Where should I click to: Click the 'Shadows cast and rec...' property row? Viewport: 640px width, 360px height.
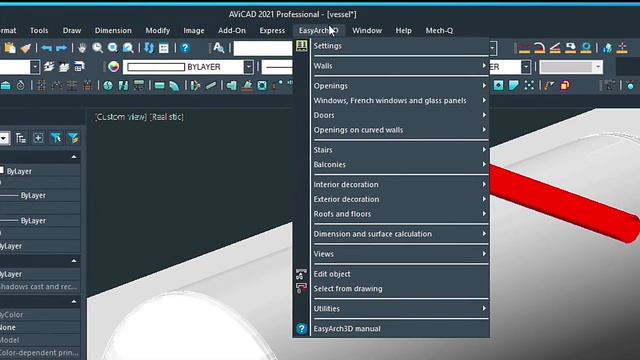[40, 287]
